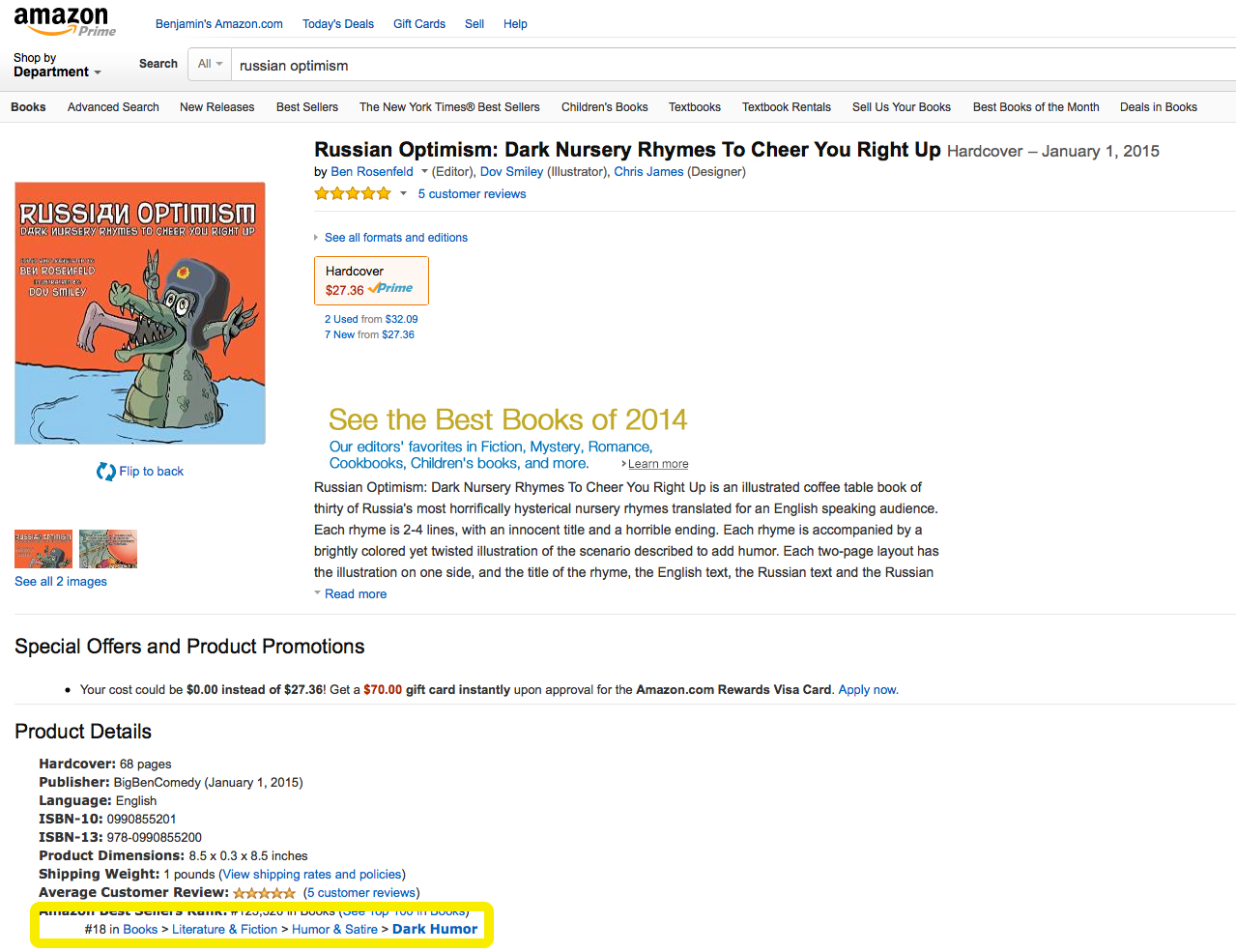
Task: Click the five-star rating under the title
Action: 352,194
